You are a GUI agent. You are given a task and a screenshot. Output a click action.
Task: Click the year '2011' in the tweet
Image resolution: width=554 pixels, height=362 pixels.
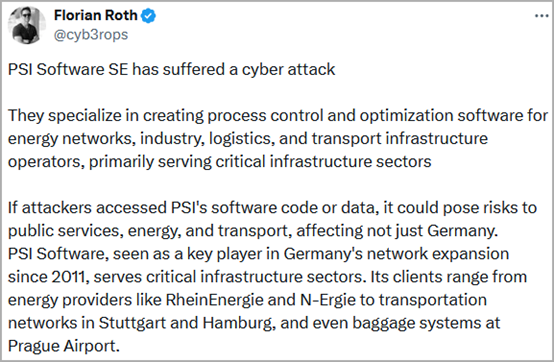[69, 277]
